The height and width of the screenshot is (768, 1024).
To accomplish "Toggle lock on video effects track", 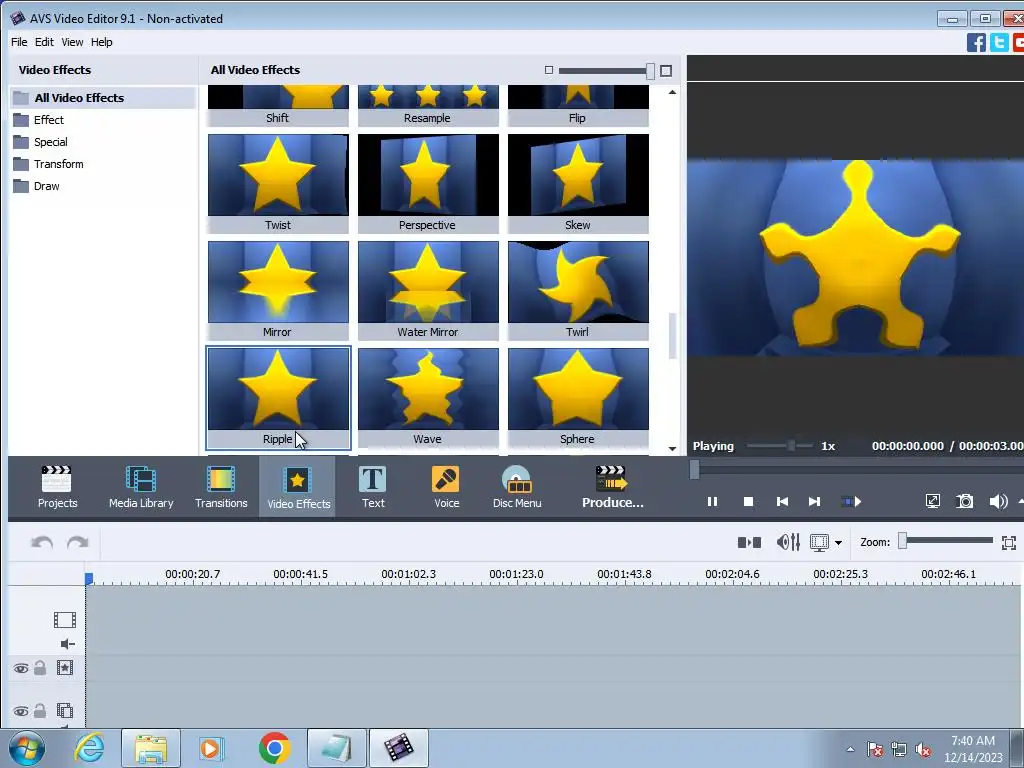I will pyautogui.click(x=40, y=667).
